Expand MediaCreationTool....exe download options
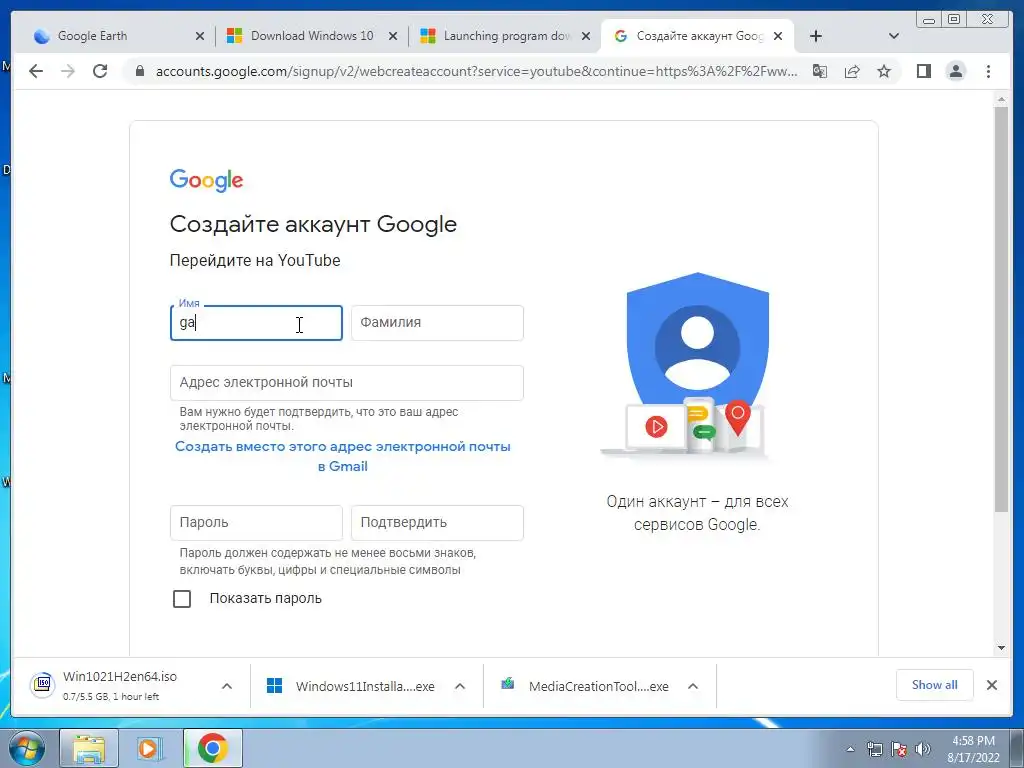The image size is (1024, 768). click(x=693, y=686)
